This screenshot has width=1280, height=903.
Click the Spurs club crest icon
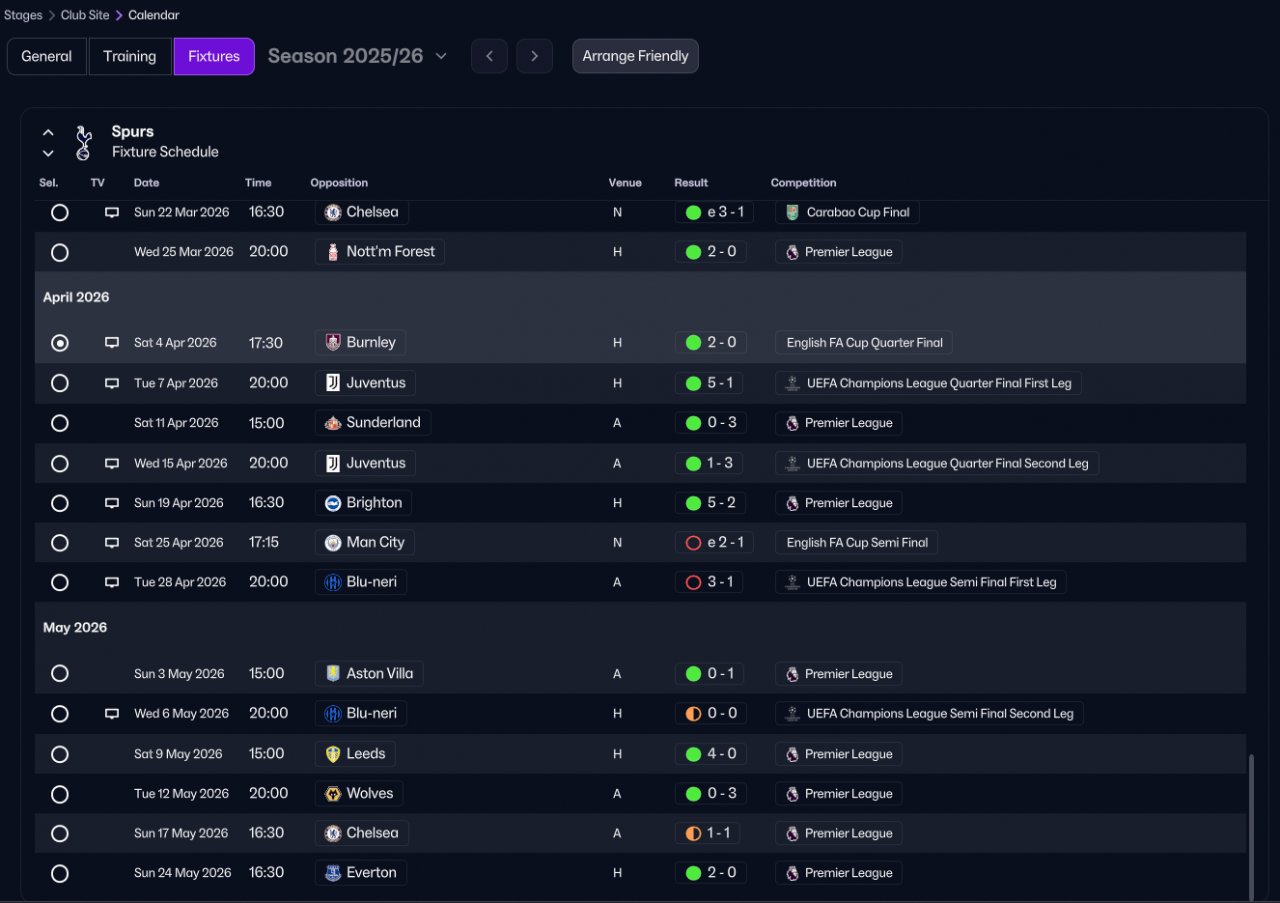click(84, 142)
